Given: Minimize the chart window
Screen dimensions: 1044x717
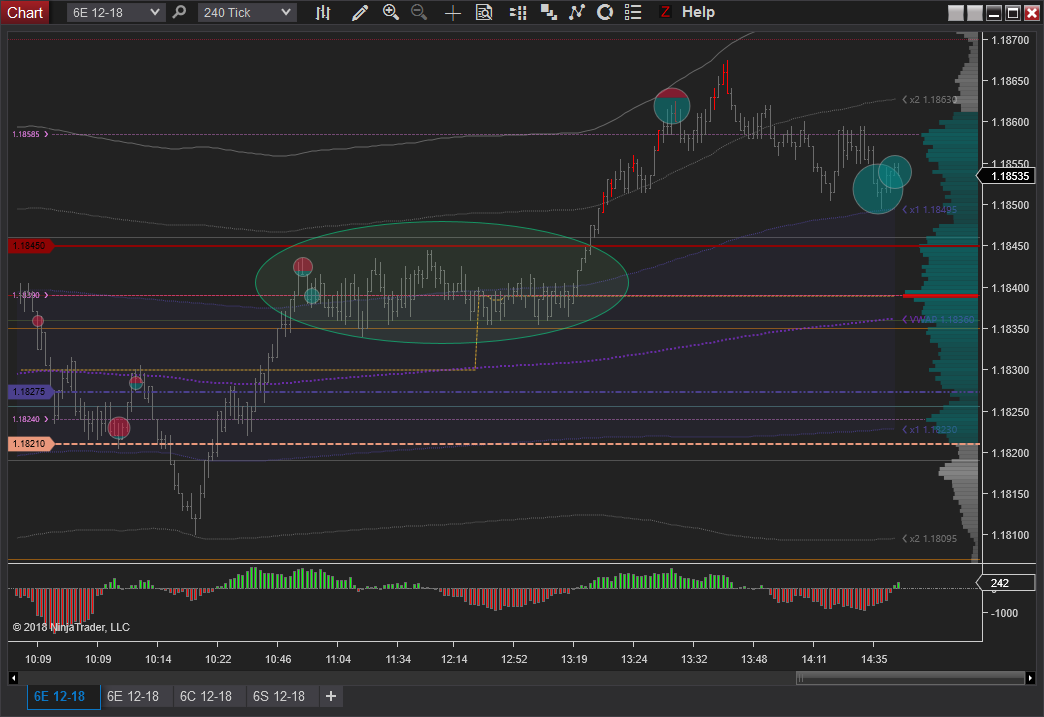Looking at the screenshot, I should click(x=994, y=13).
